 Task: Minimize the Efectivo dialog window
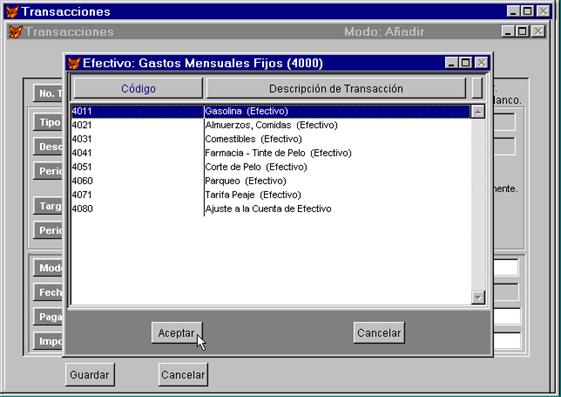coord(452,63)
